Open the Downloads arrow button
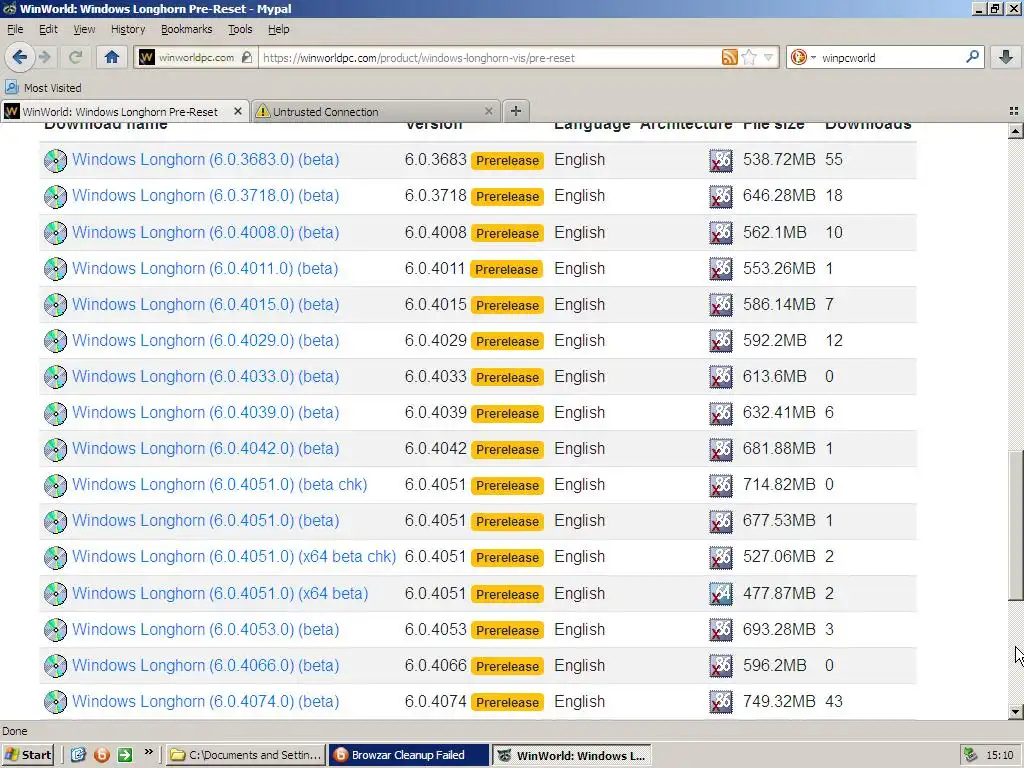 pos(1006,57)
